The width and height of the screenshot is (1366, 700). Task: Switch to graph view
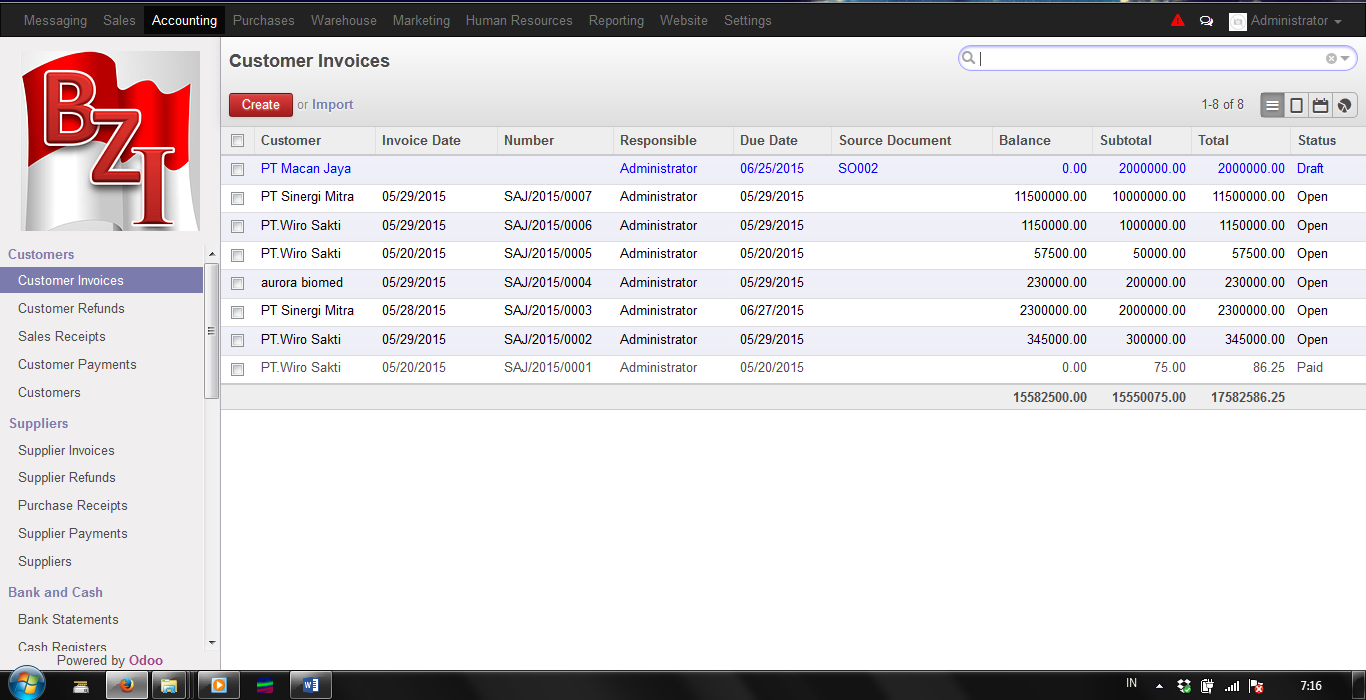click(1344, 105)
